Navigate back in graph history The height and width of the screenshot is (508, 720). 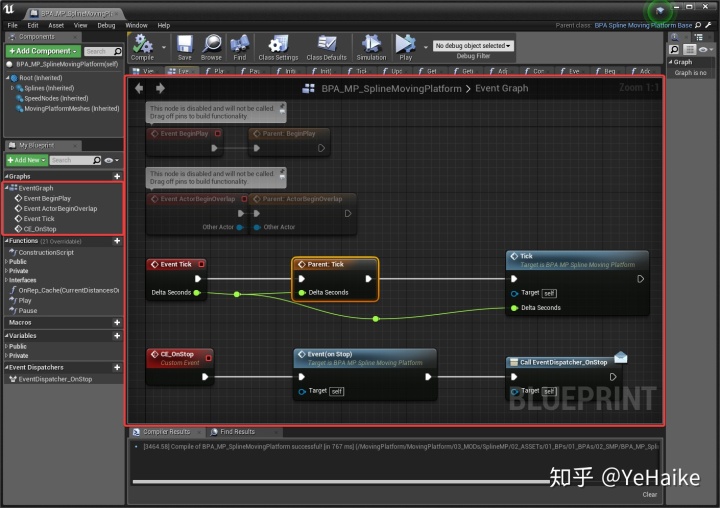coord(139,88)
